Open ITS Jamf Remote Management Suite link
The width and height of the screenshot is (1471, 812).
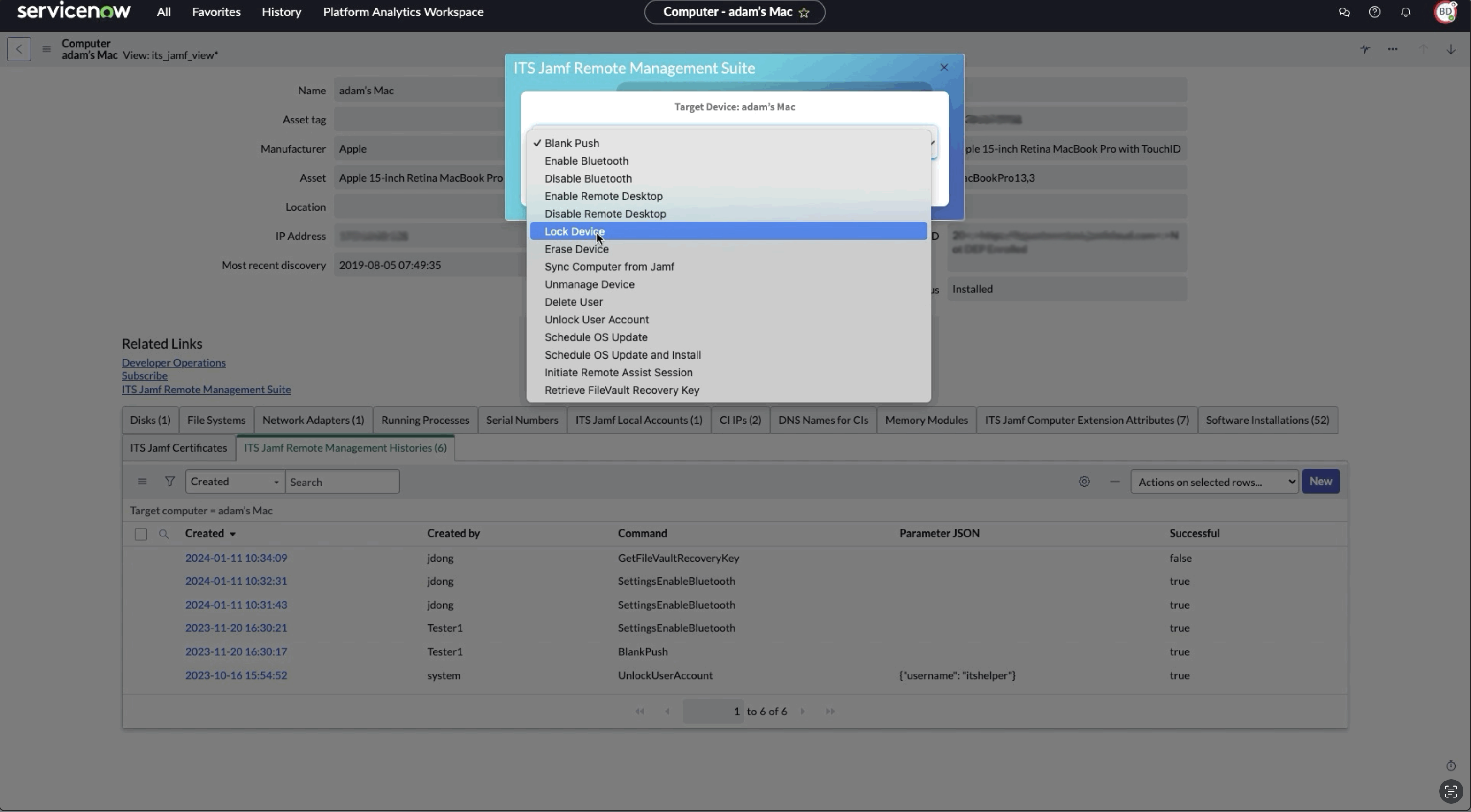click(206, 390)
